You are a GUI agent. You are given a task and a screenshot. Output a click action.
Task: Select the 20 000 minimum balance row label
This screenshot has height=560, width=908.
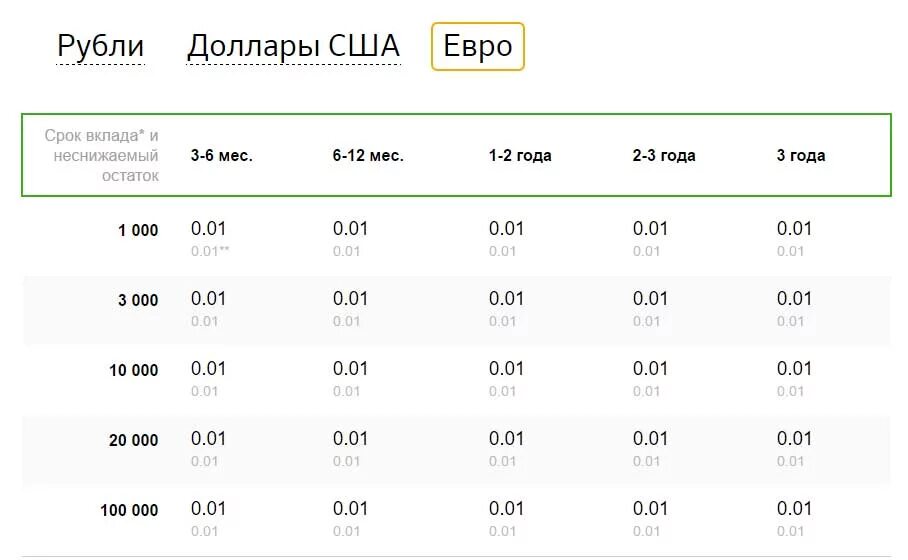point(134,441)
